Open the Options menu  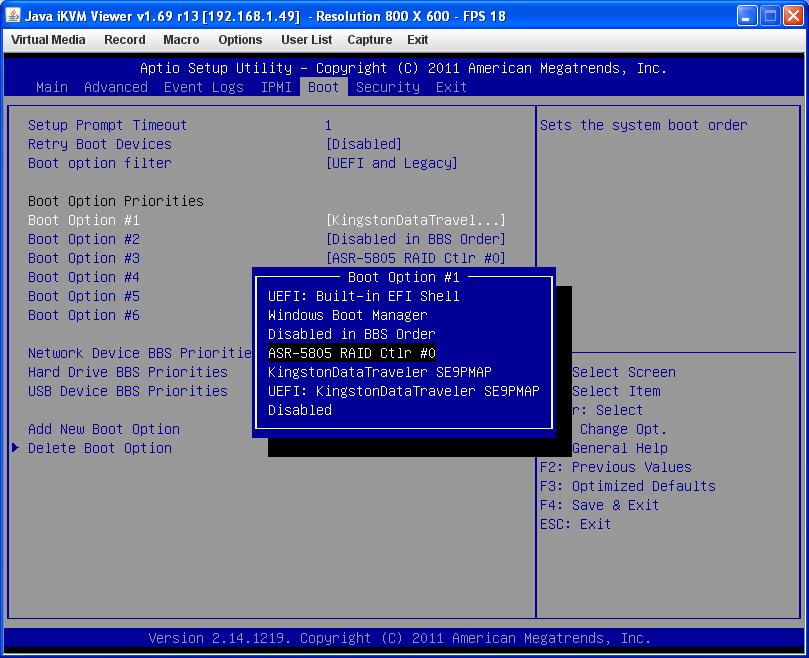[240, 40]
